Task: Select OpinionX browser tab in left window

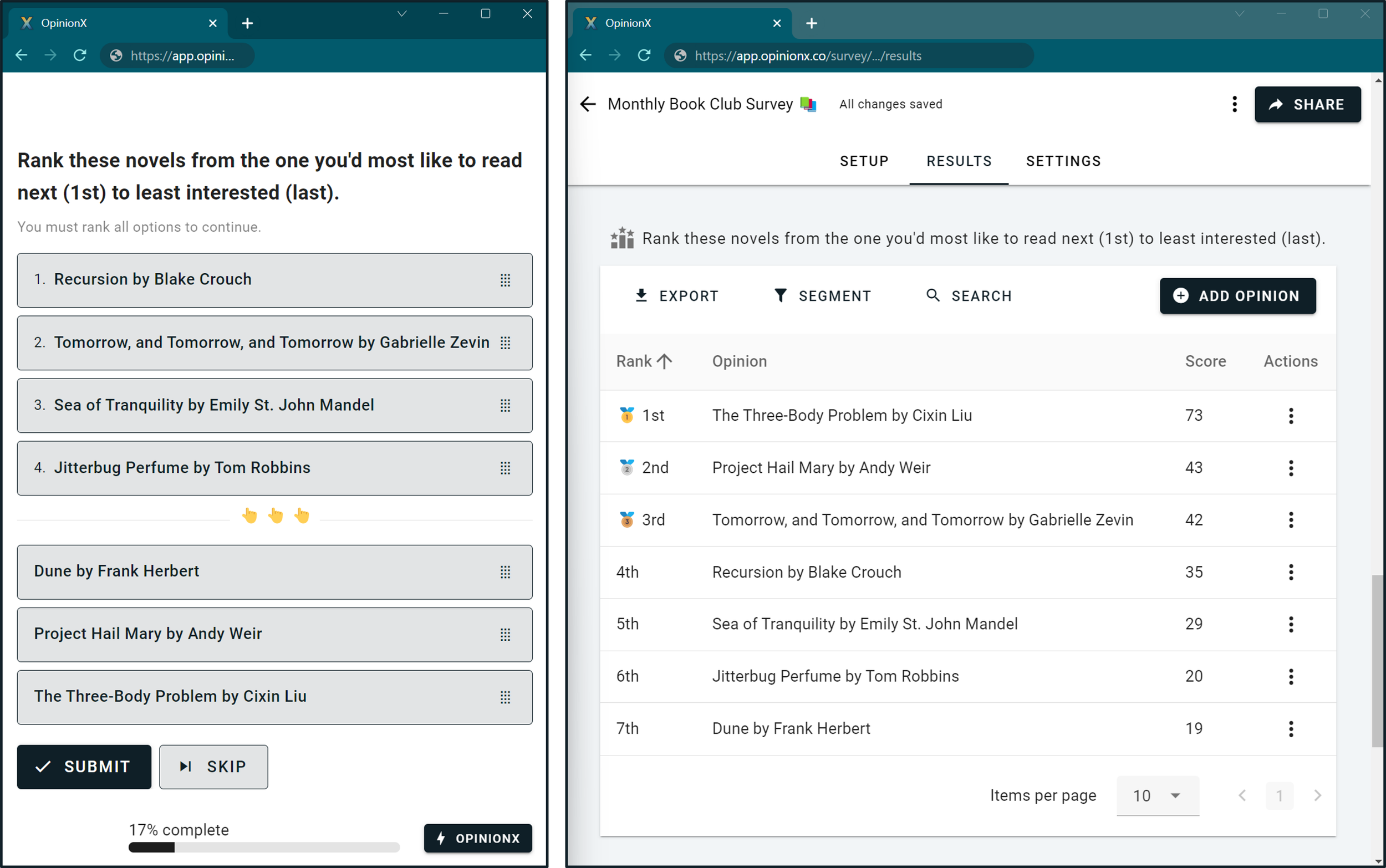Action: (x=118, y=23)
